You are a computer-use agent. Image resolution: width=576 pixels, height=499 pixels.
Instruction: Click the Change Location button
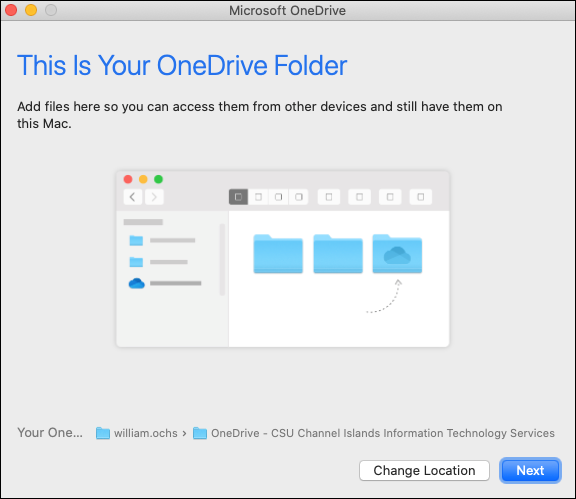424,470
